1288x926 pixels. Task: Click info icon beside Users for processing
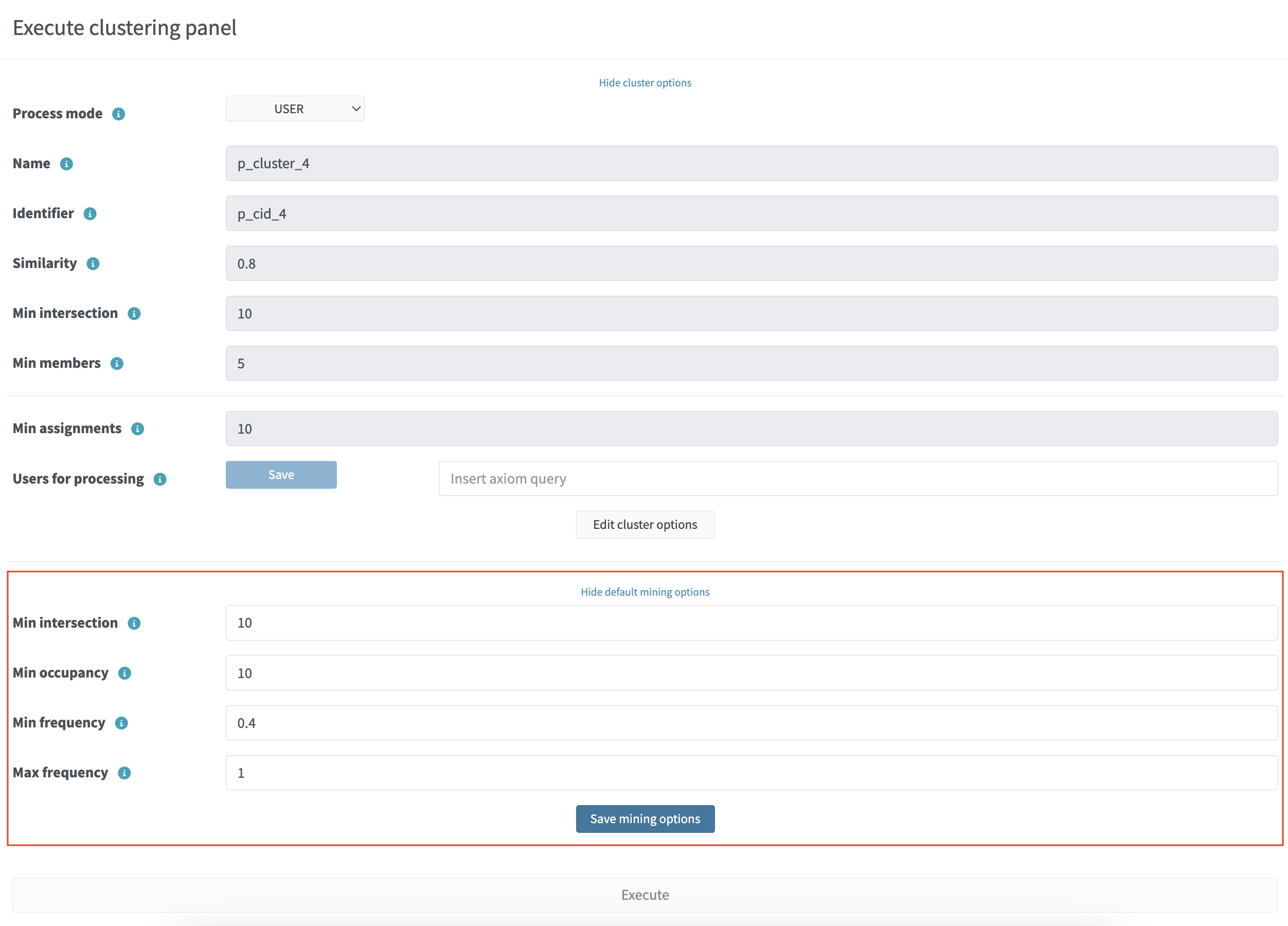[x=160, y=479]
